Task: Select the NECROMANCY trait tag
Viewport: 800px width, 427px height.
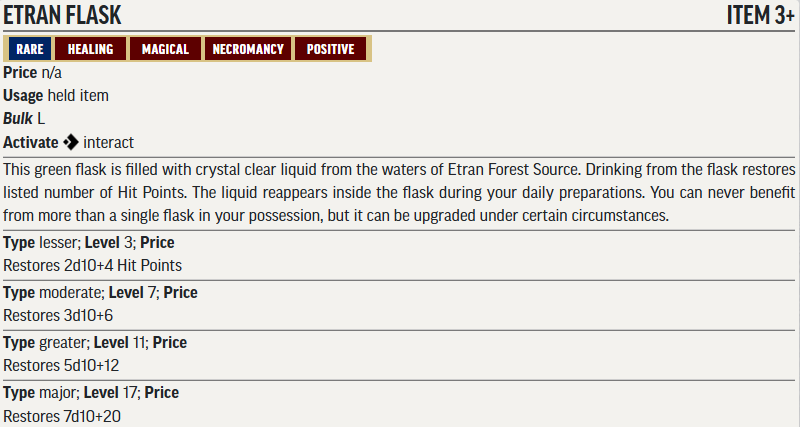Action: (248, 49)
